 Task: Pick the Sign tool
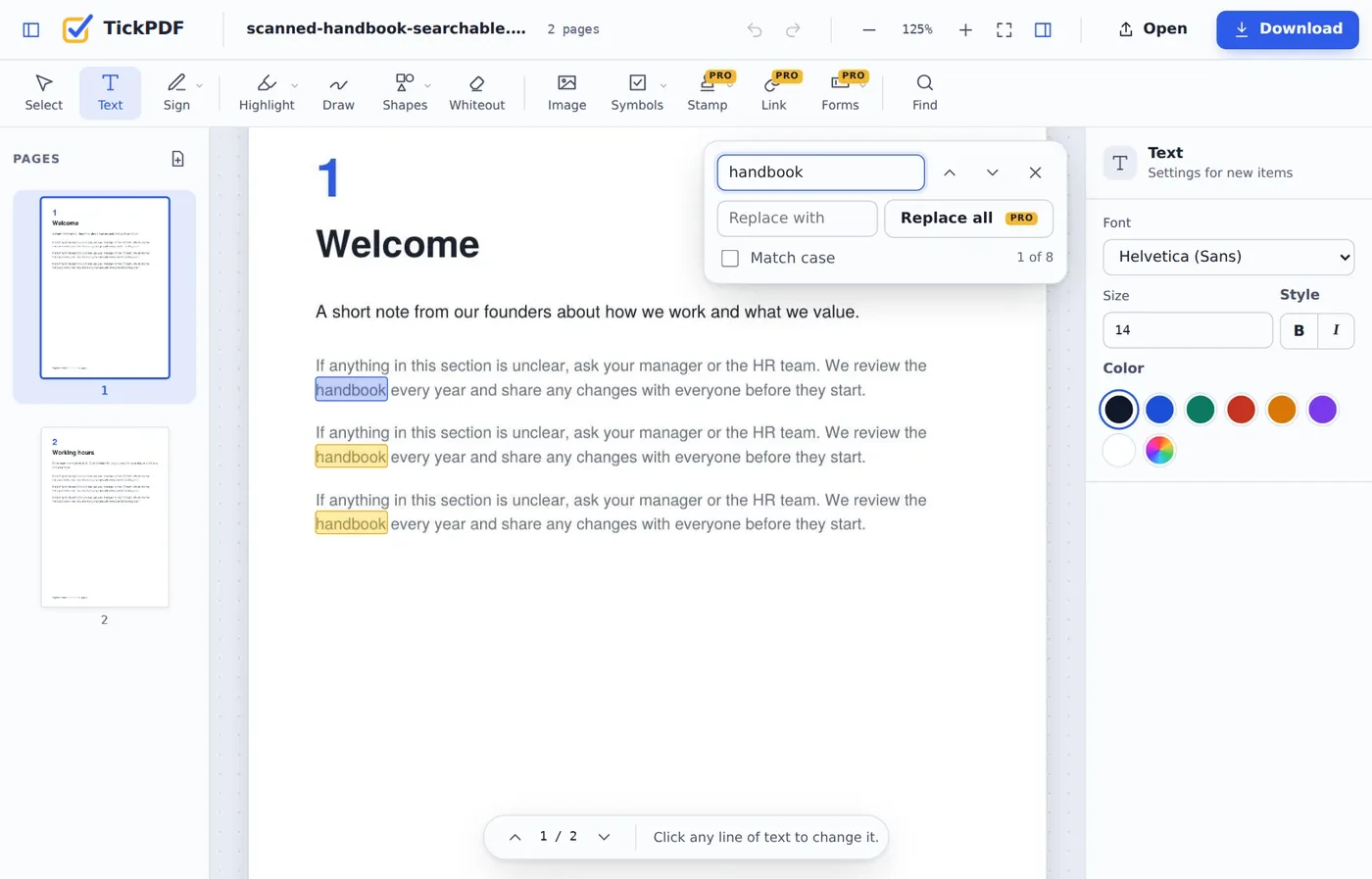coord(176,93)
